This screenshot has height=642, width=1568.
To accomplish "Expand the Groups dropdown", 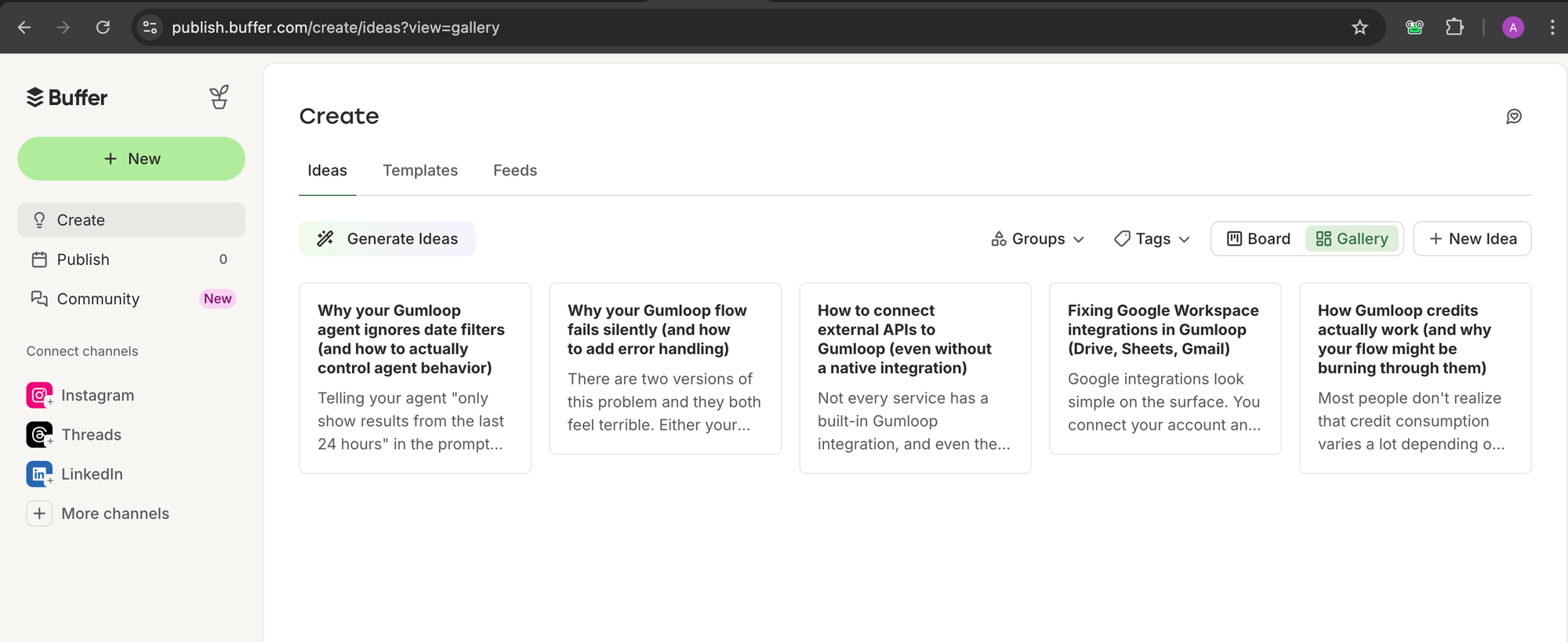I will (x=1038, y=238).
